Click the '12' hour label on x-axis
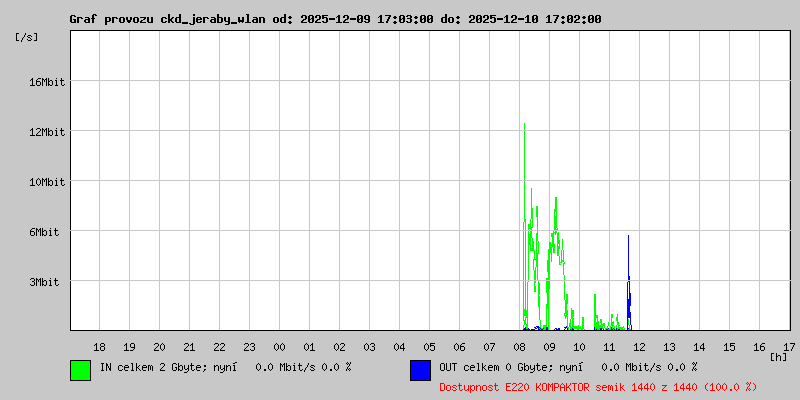Viewport: 800px width, 400px height. click(x=640, y=347)
